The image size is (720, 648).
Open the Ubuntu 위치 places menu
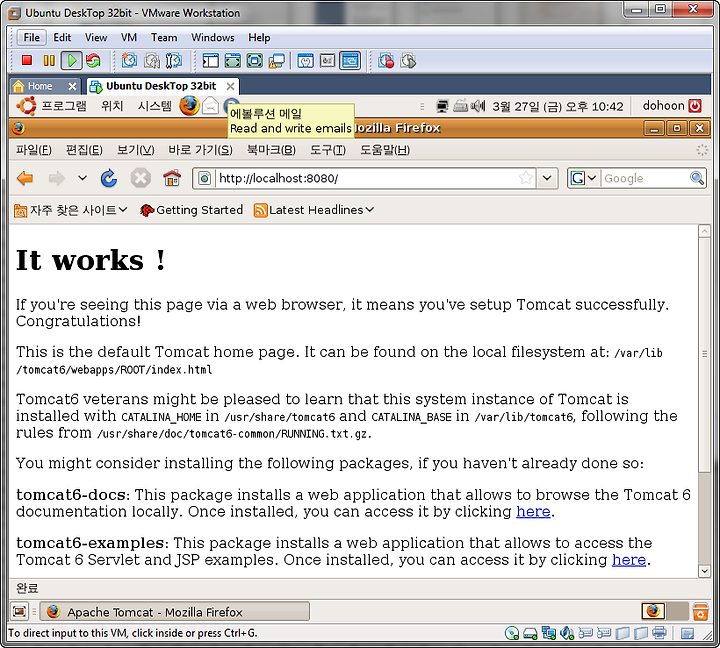[112, 106]
